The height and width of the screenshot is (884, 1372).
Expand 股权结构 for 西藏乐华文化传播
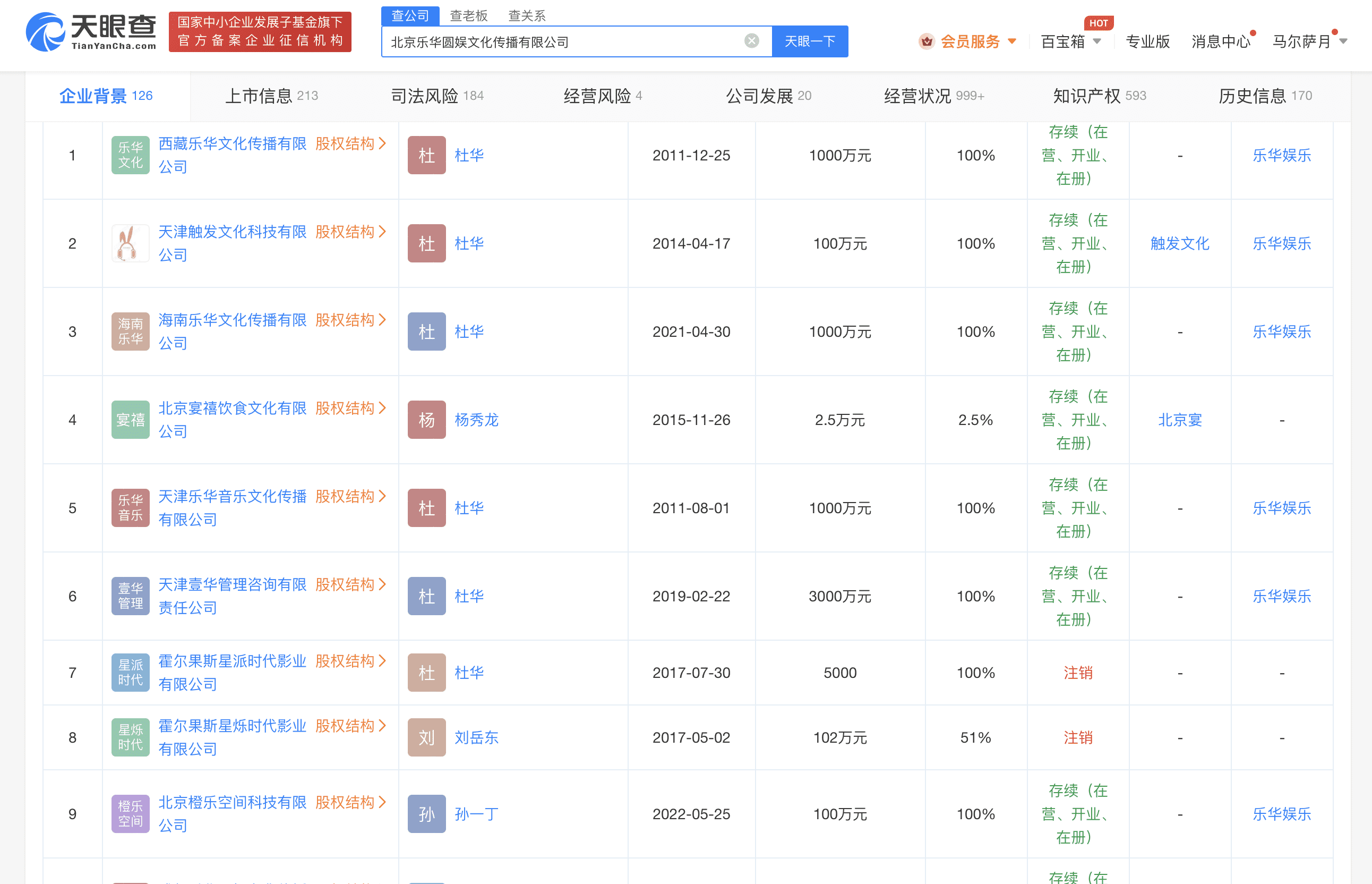[351, 143]
